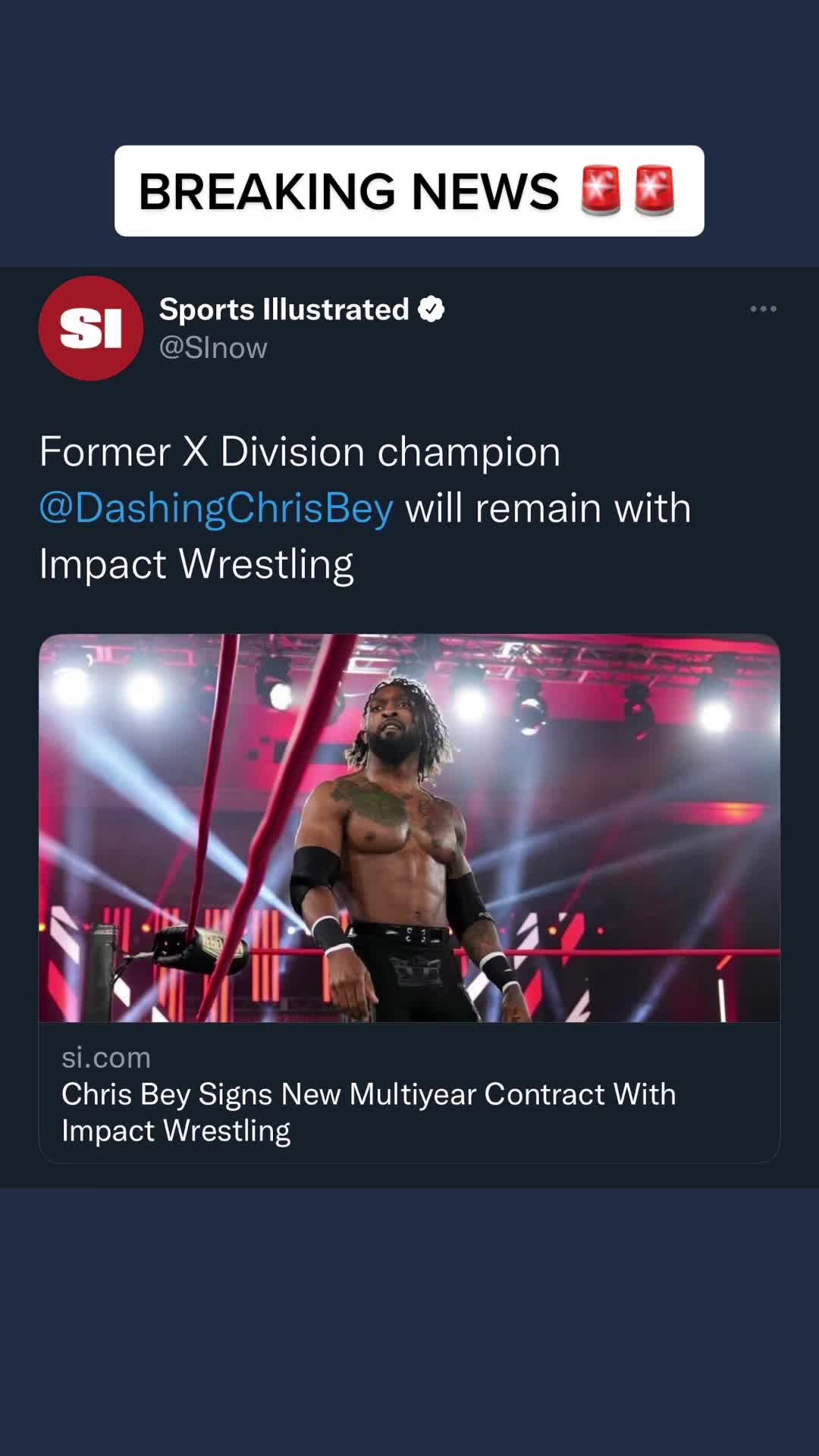Click the Former X Division champion text
The width and height of the screenshot is (819, 1456).
[300, 452]
